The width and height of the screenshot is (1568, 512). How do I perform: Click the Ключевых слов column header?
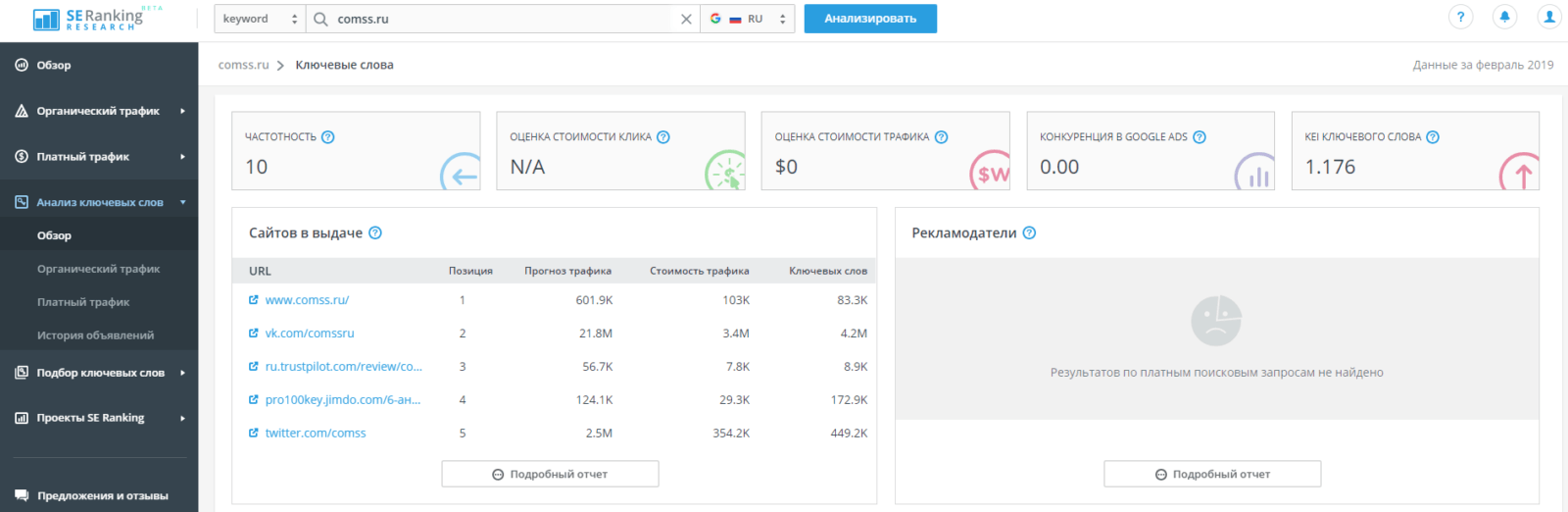(x=828, y=271)
